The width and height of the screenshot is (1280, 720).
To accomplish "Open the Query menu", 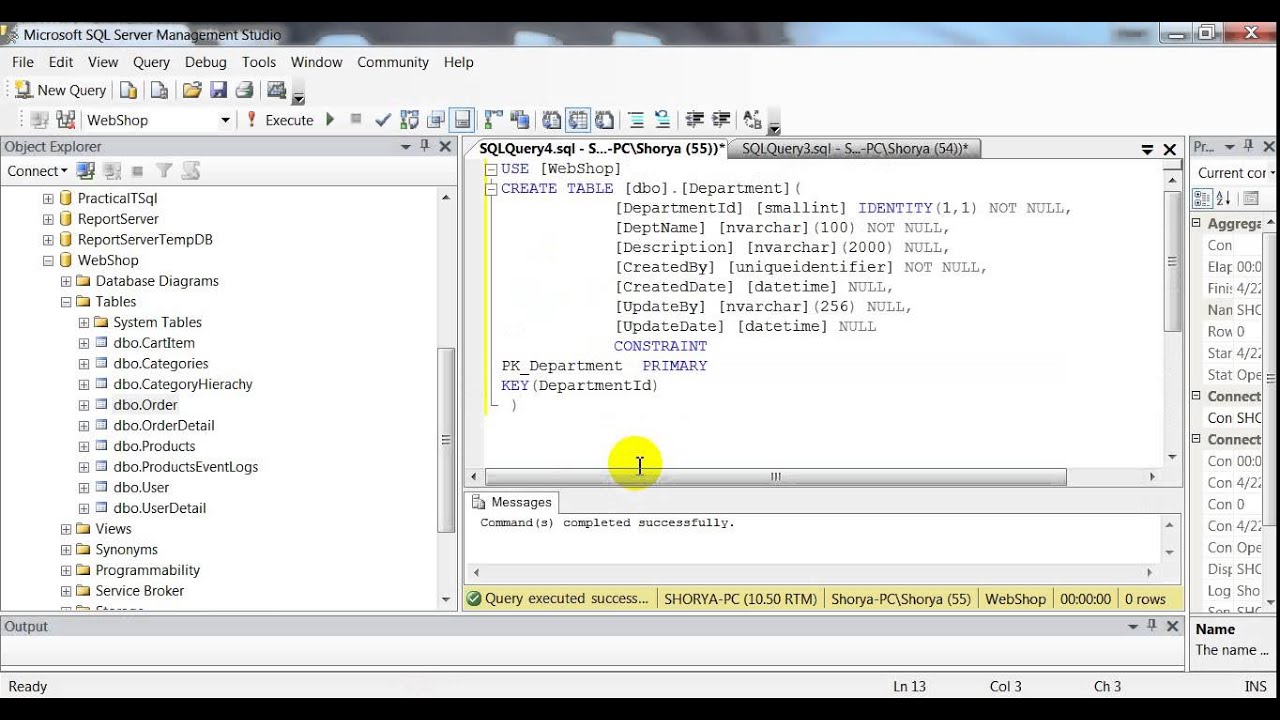I will [151, 62].
